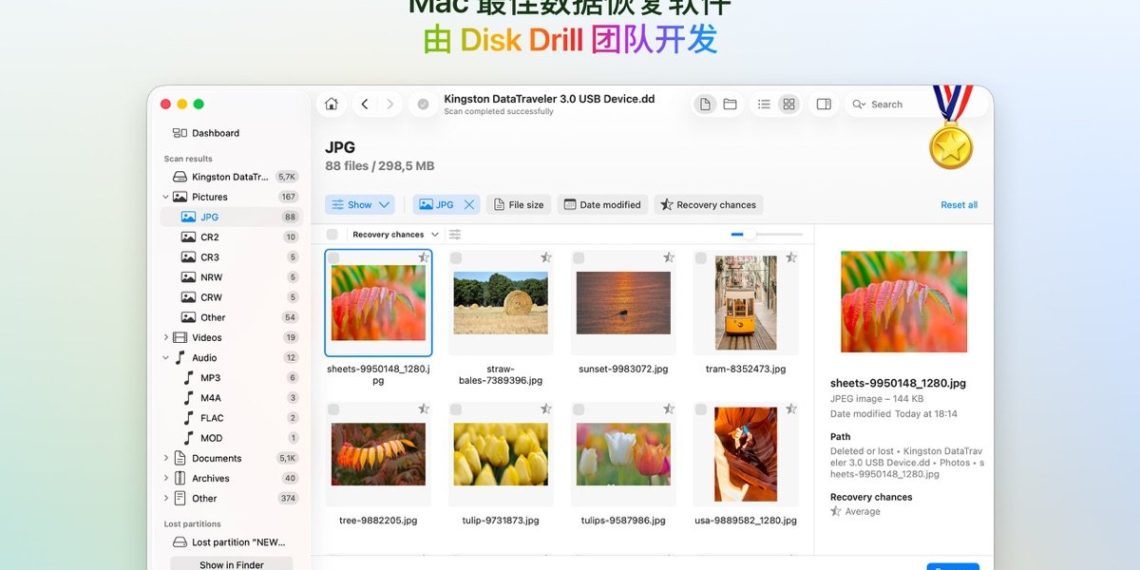Tick the select-all checkbox above thumbnails
This screenshot has height=570, width=1140.
(332, 234)
